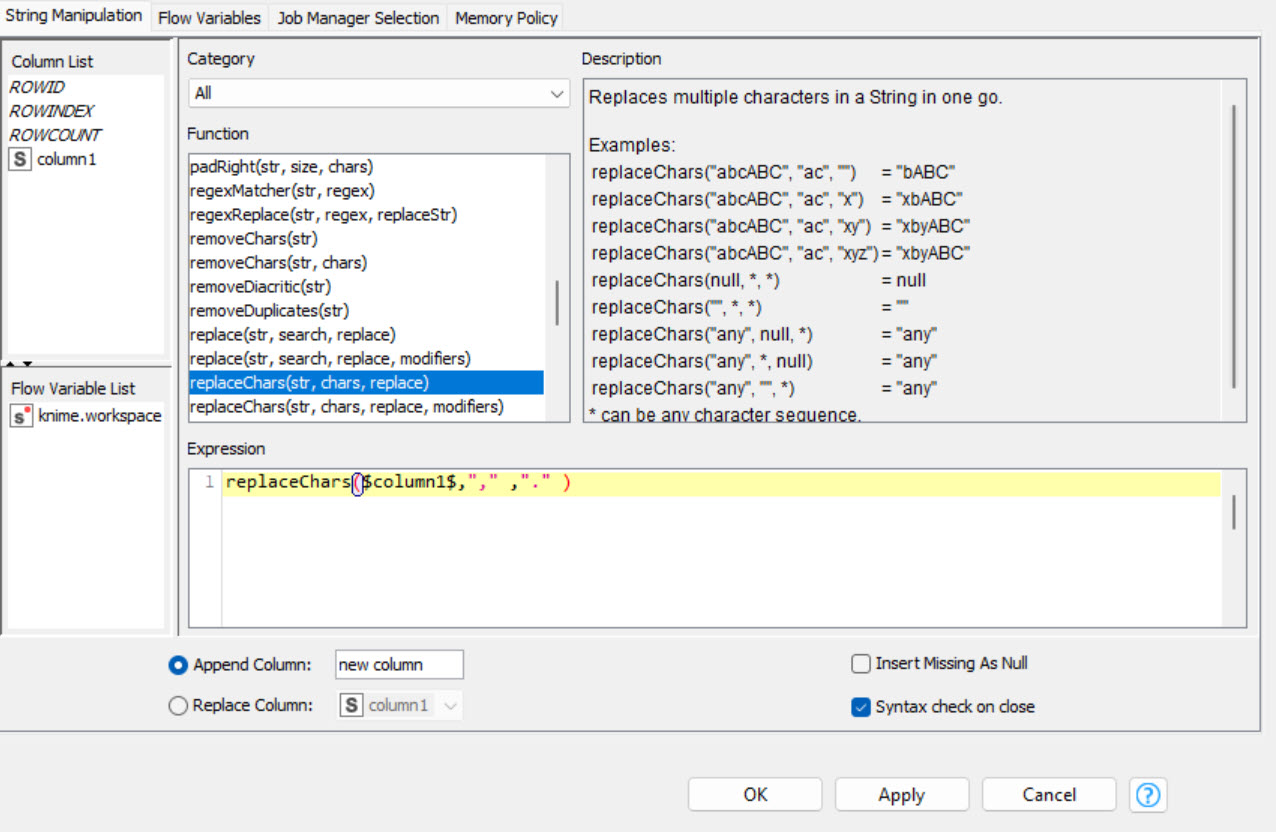Confirm settings with the OK button

click(754, 794)
